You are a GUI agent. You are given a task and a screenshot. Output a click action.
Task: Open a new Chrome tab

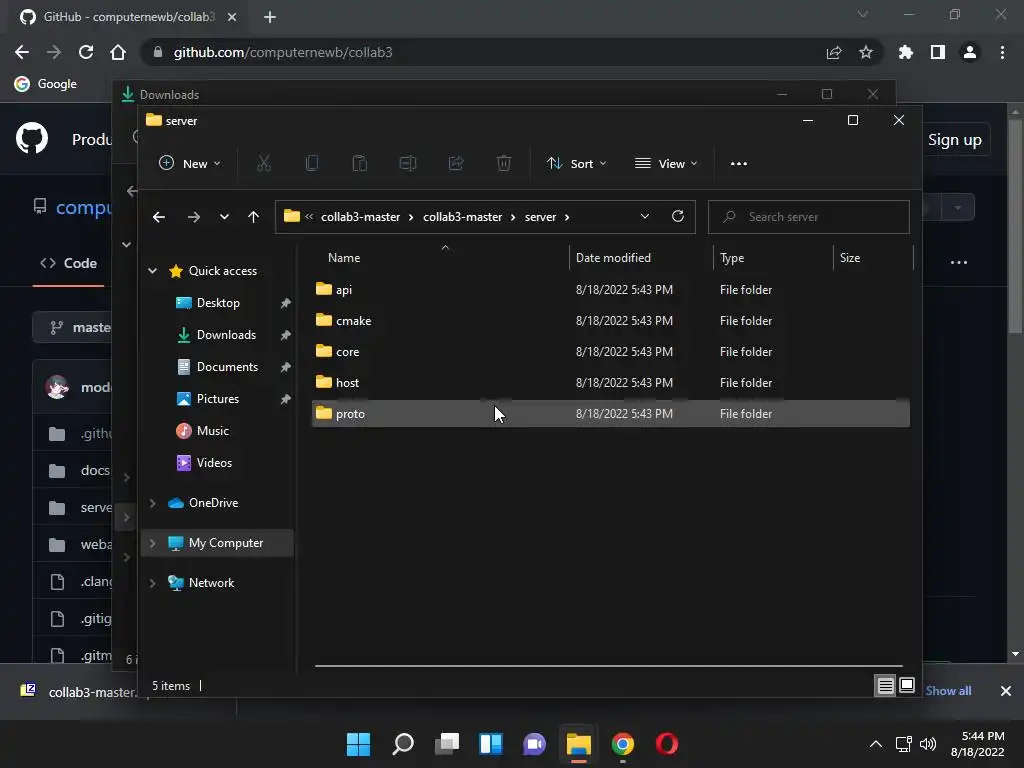pyautogui.click(x=270, y=17)
